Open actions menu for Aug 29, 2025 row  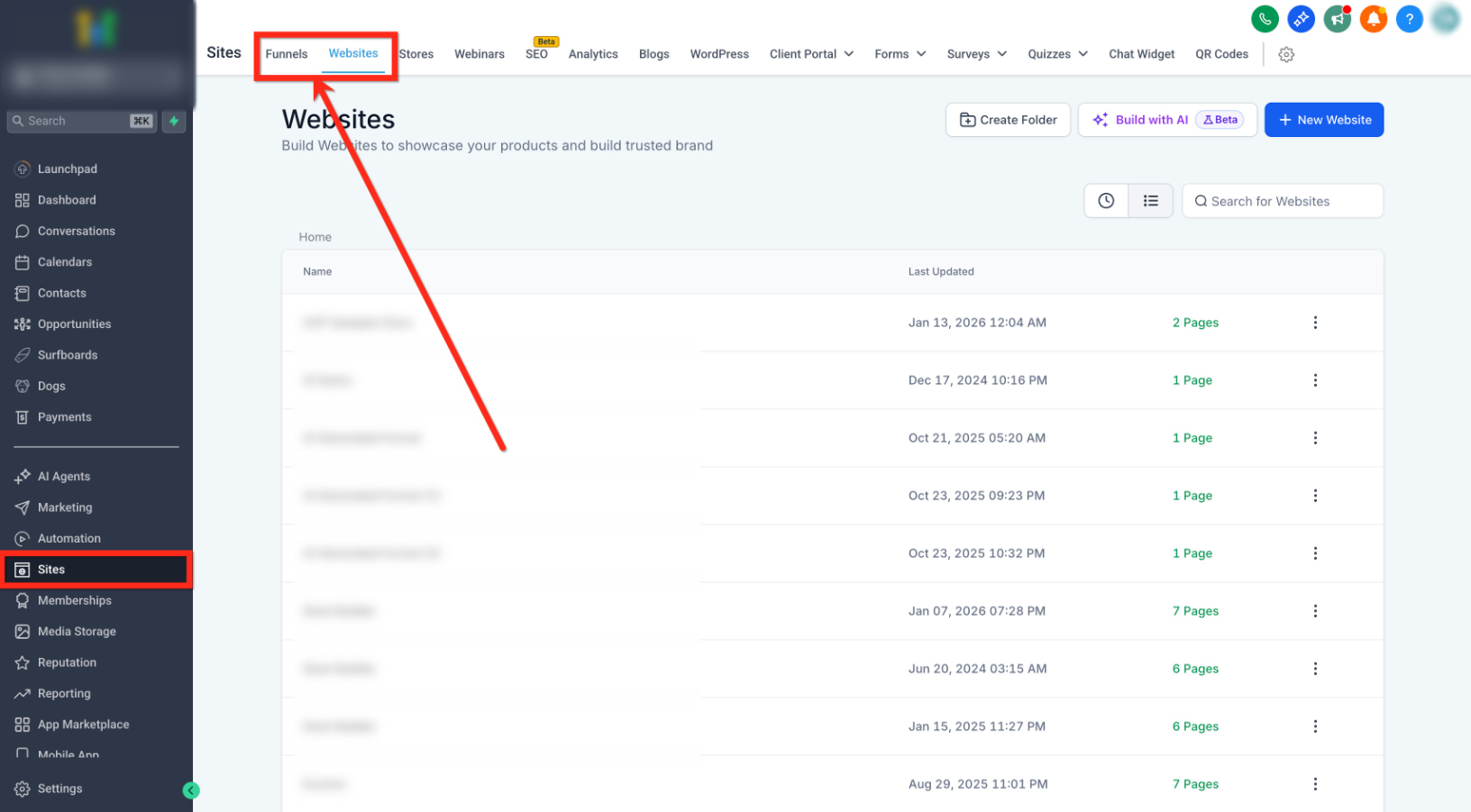[1315, 784]
